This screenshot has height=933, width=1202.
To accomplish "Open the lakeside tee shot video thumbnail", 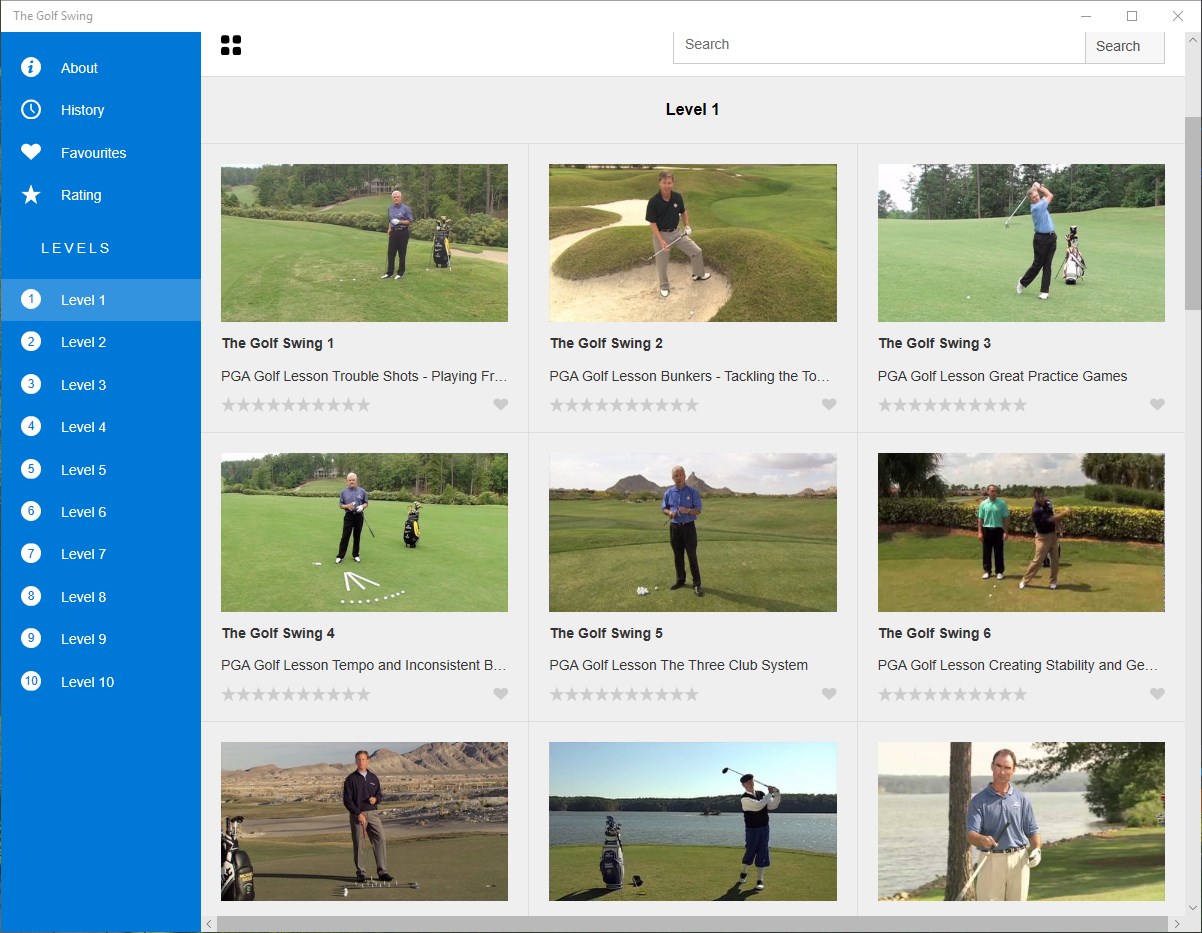I will click(x=693, y=821).
